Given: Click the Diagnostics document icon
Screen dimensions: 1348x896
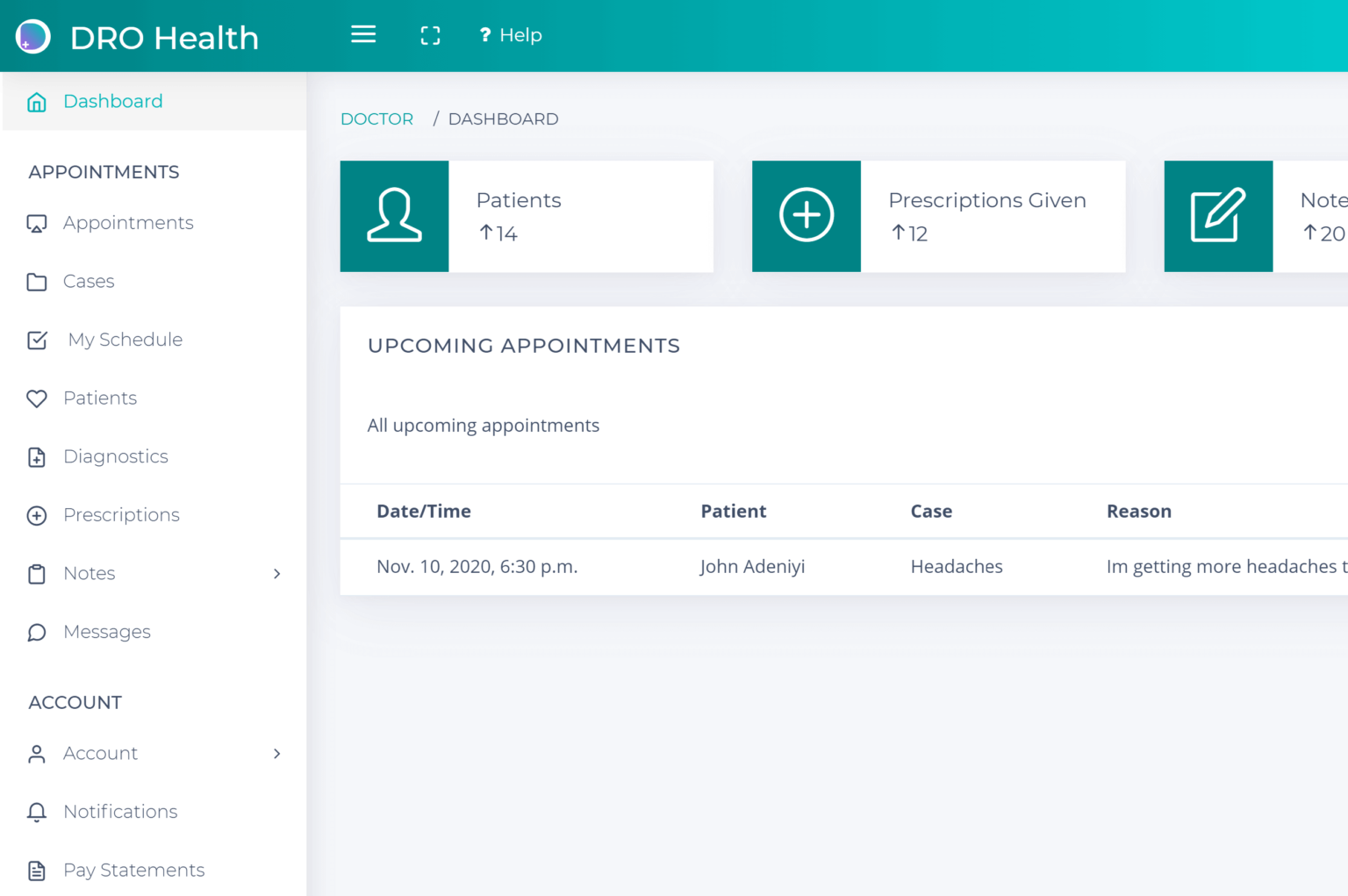Looking at the screenshot, I should 36,456.
